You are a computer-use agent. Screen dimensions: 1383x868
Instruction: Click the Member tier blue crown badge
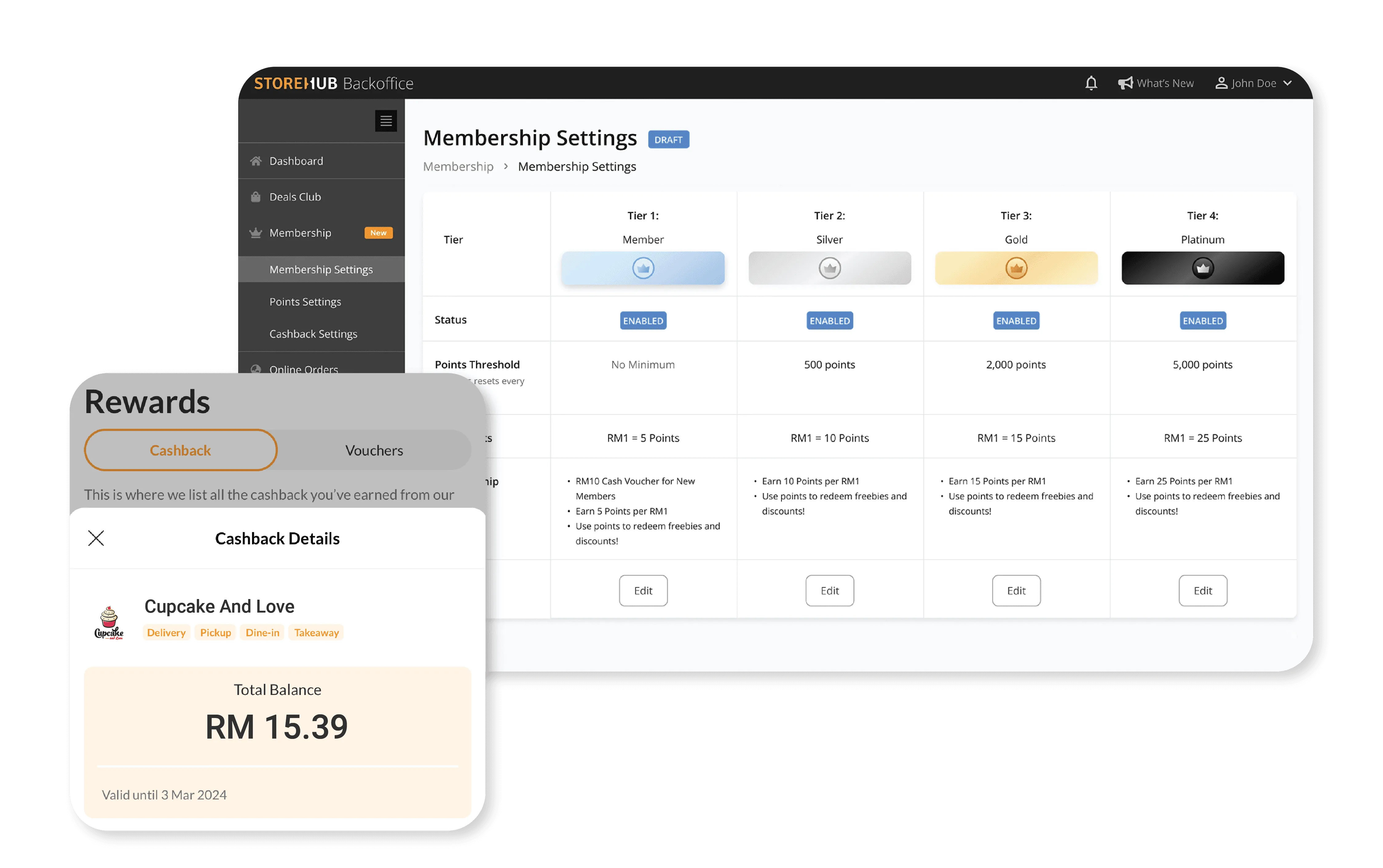point(643,267)
